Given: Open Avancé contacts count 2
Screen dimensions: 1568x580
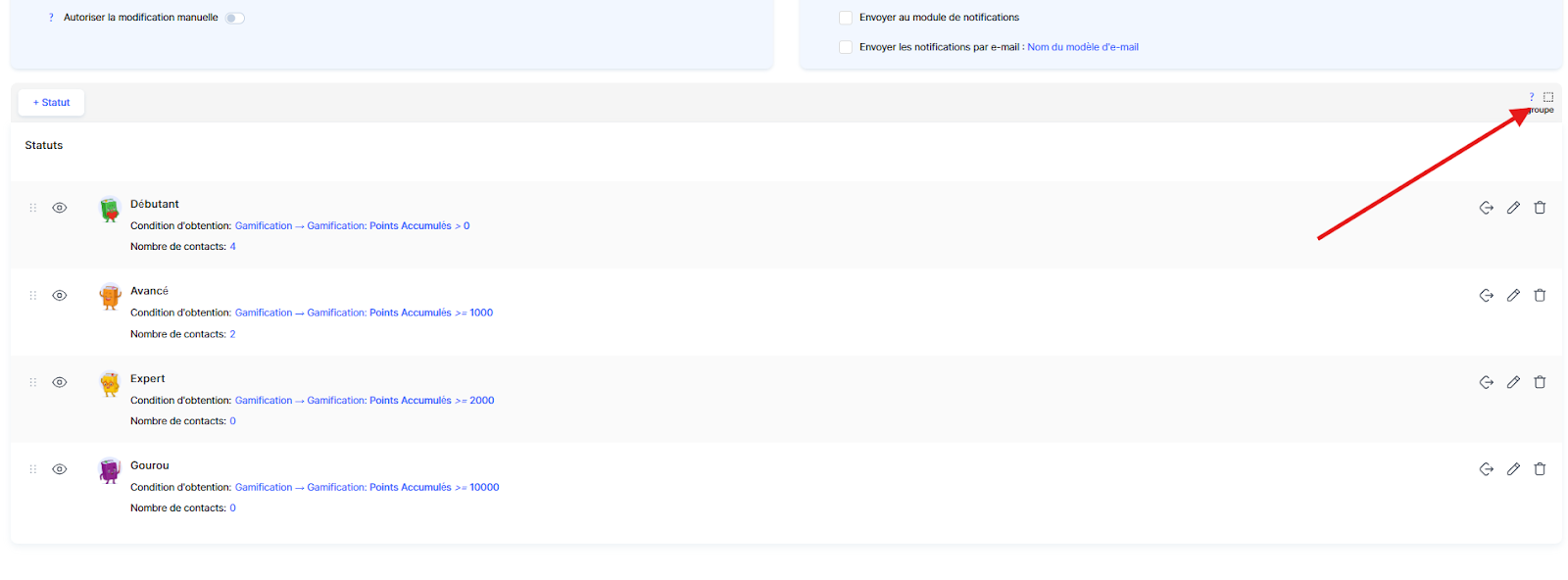Looking at the screenshot, I should (232, 334).
